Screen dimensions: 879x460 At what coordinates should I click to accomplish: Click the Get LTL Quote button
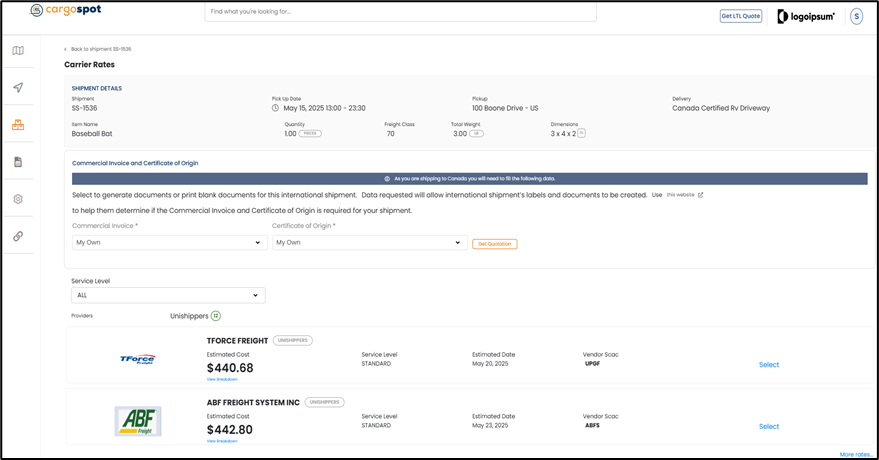(740, 16)
